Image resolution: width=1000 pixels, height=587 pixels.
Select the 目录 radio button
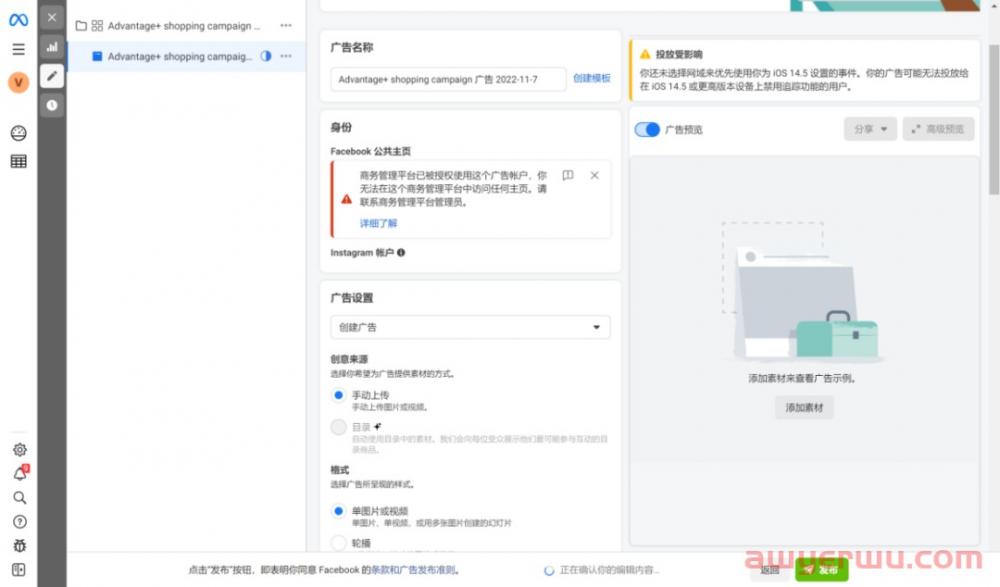tap(339, 427)
